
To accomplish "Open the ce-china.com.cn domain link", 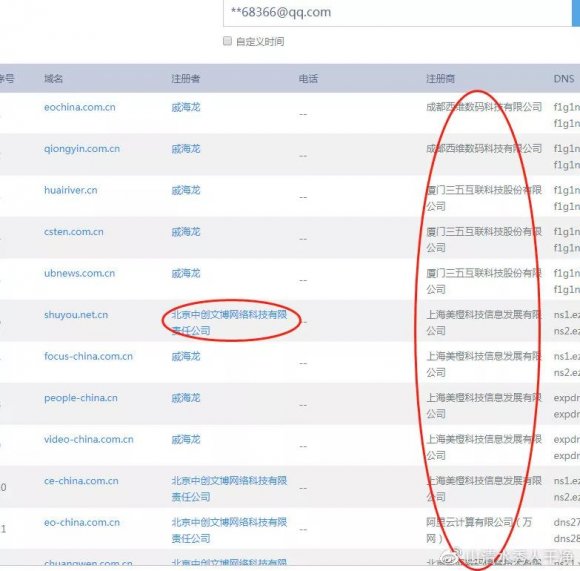I will point(81,481).
